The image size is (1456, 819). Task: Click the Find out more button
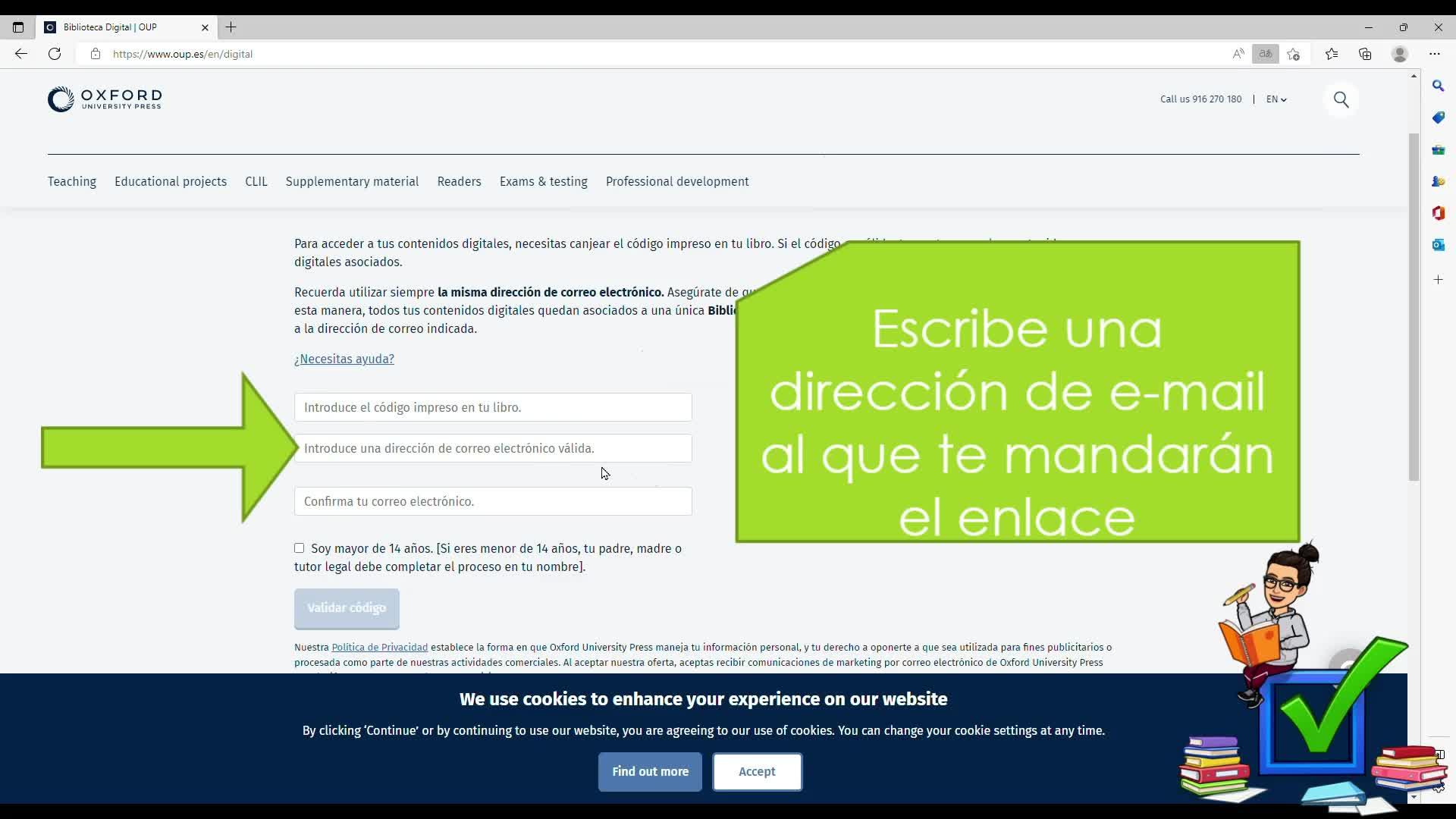click(x=650, y=772)
